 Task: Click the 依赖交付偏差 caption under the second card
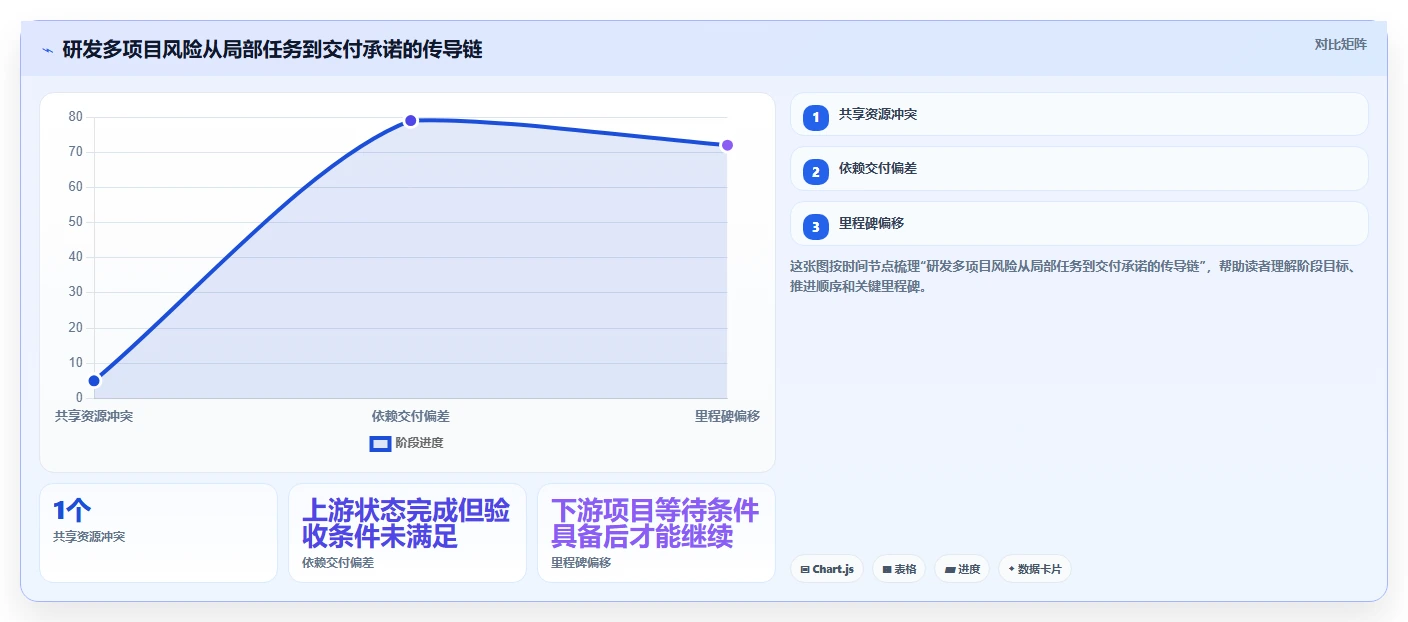[338, 563]
